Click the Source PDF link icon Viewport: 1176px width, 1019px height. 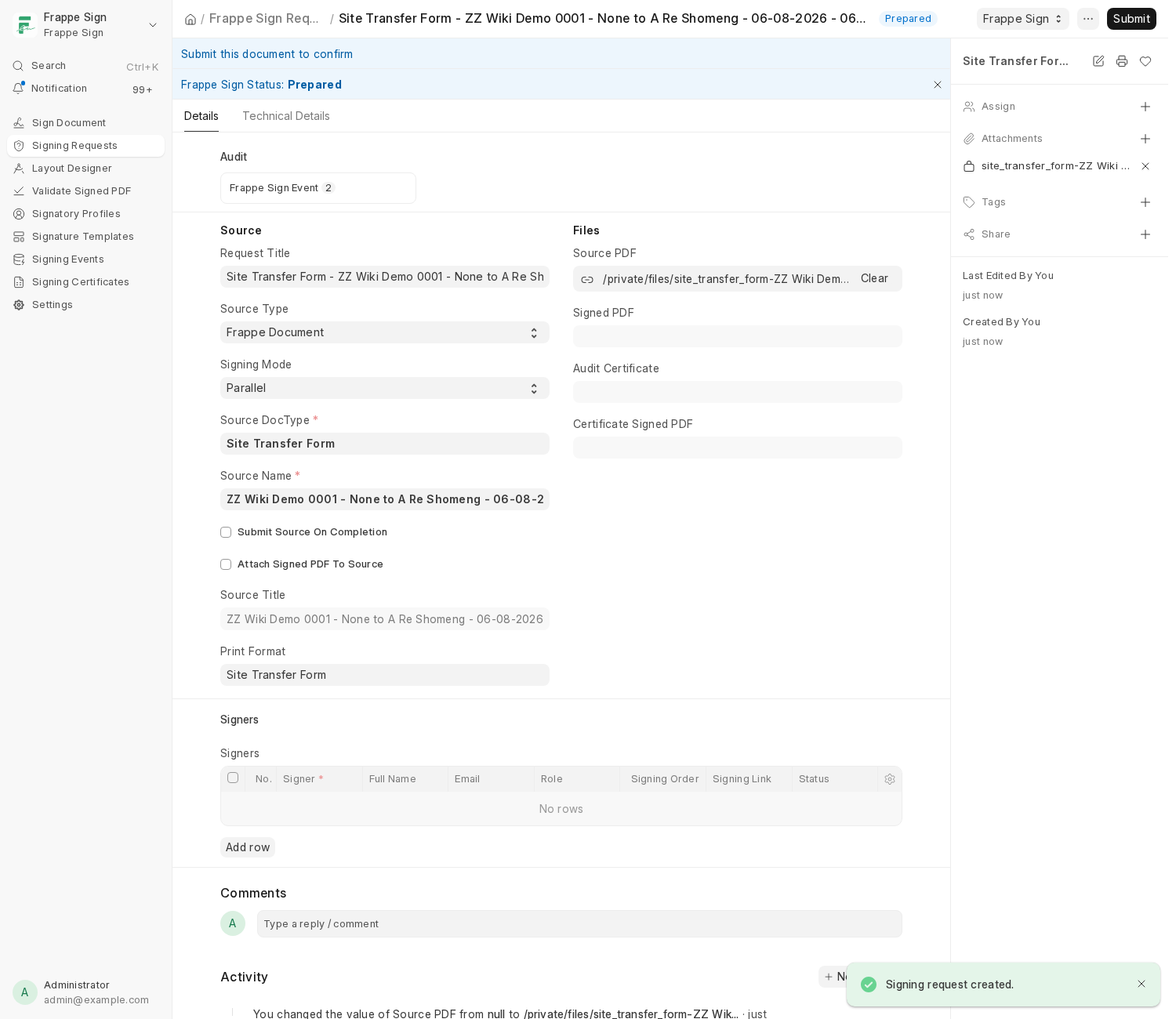587,279
